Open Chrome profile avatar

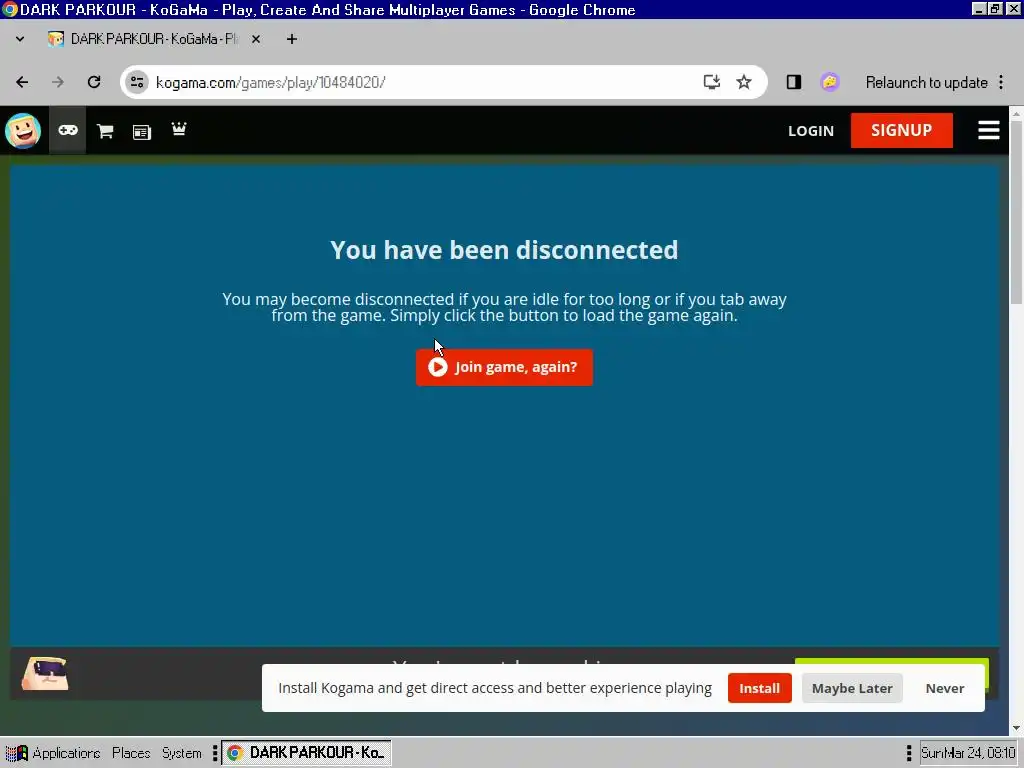(829, 82)
